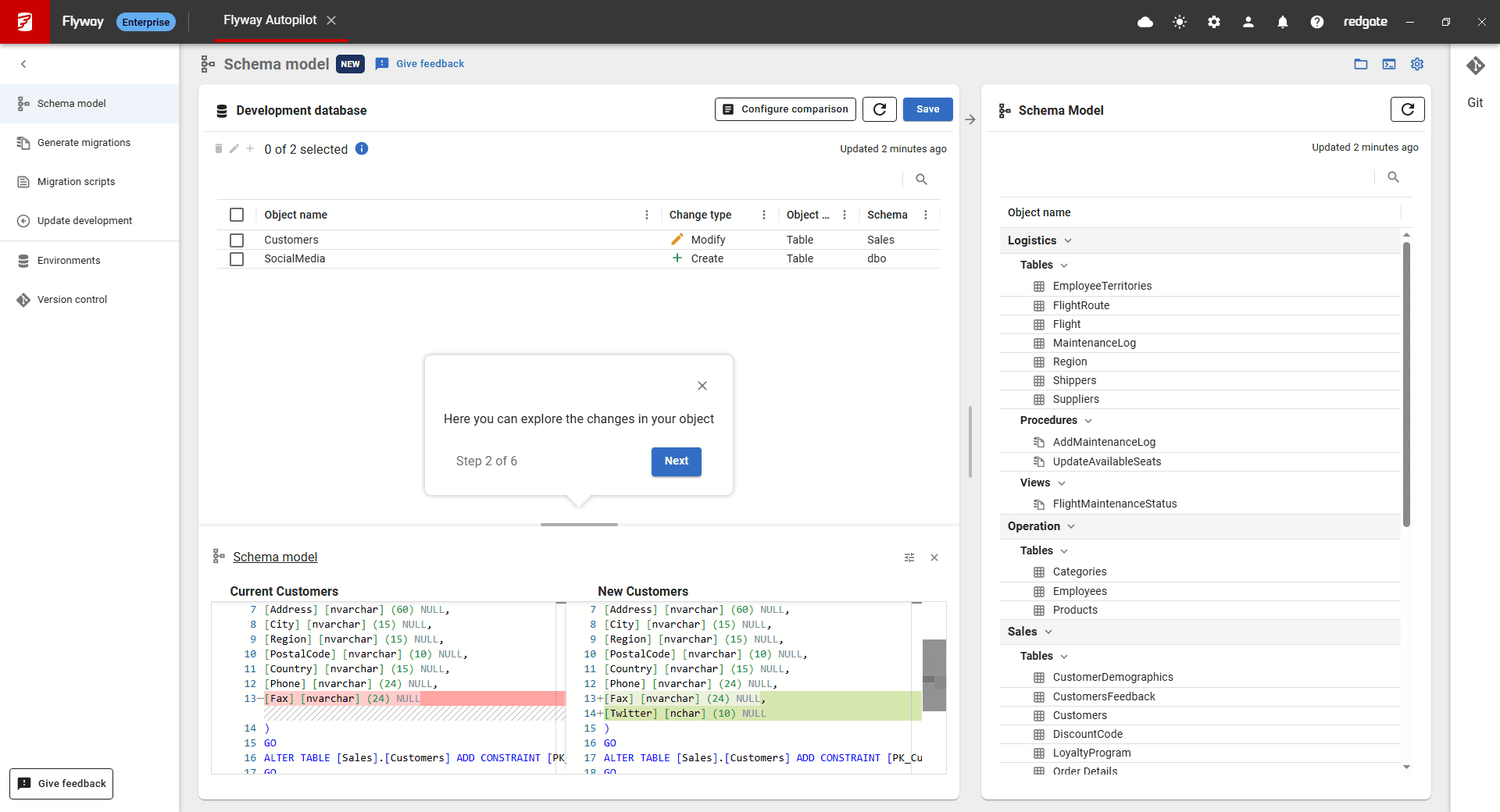This screenshot has height=812, width=1500.
Task: Refresh the Schema Model panel
Action: click(x=1408, y=109)
